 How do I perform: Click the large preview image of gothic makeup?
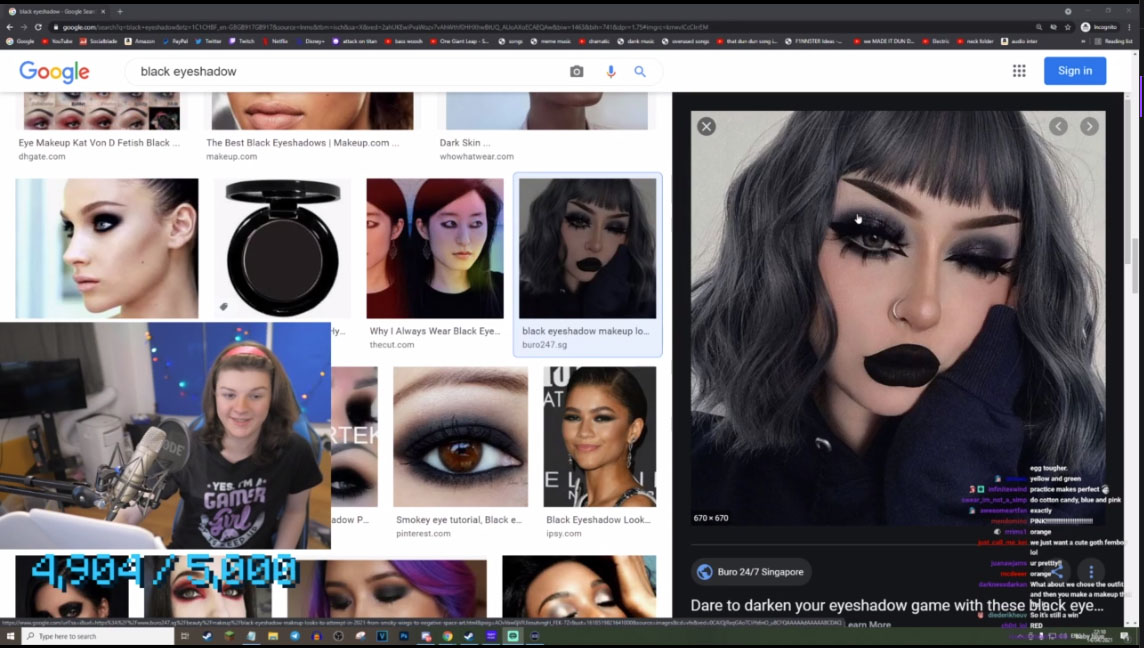point(897,318)
